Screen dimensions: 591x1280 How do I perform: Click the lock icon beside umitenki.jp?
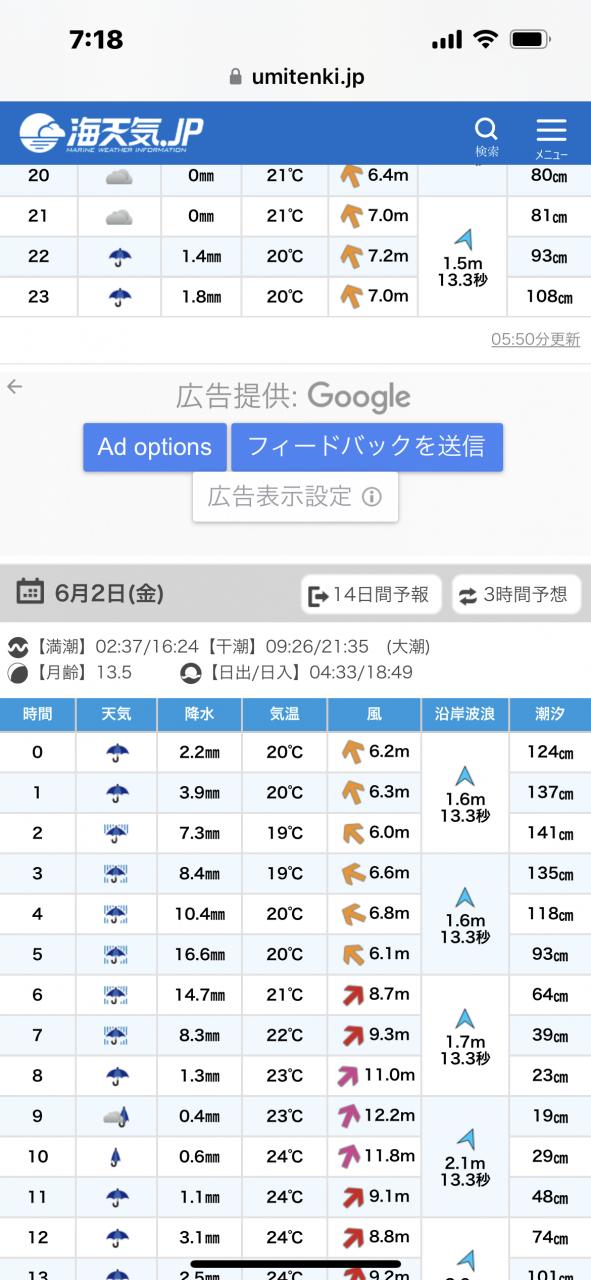(236, 77)
